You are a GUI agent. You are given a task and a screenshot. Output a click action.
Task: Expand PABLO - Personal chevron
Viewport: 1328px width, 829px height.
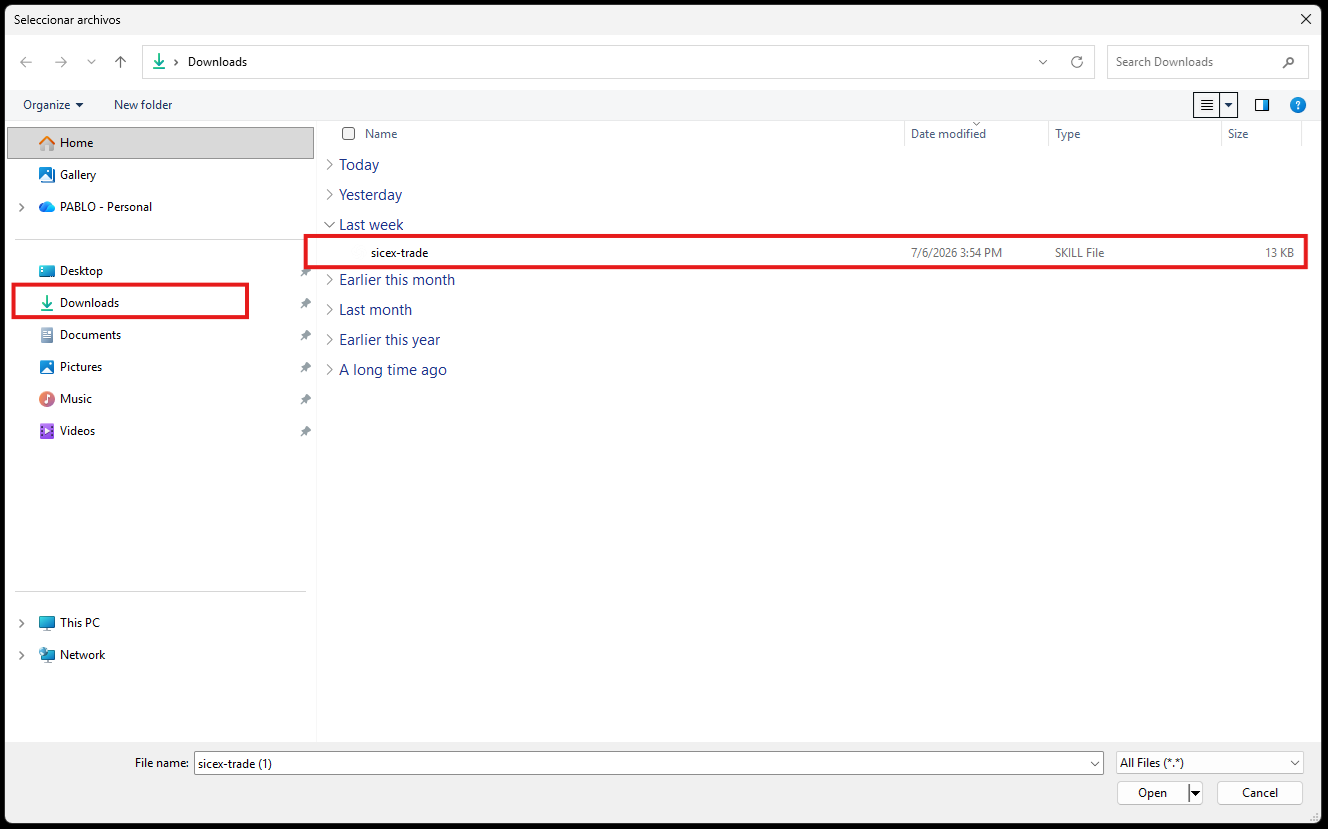tap(22, 207)
